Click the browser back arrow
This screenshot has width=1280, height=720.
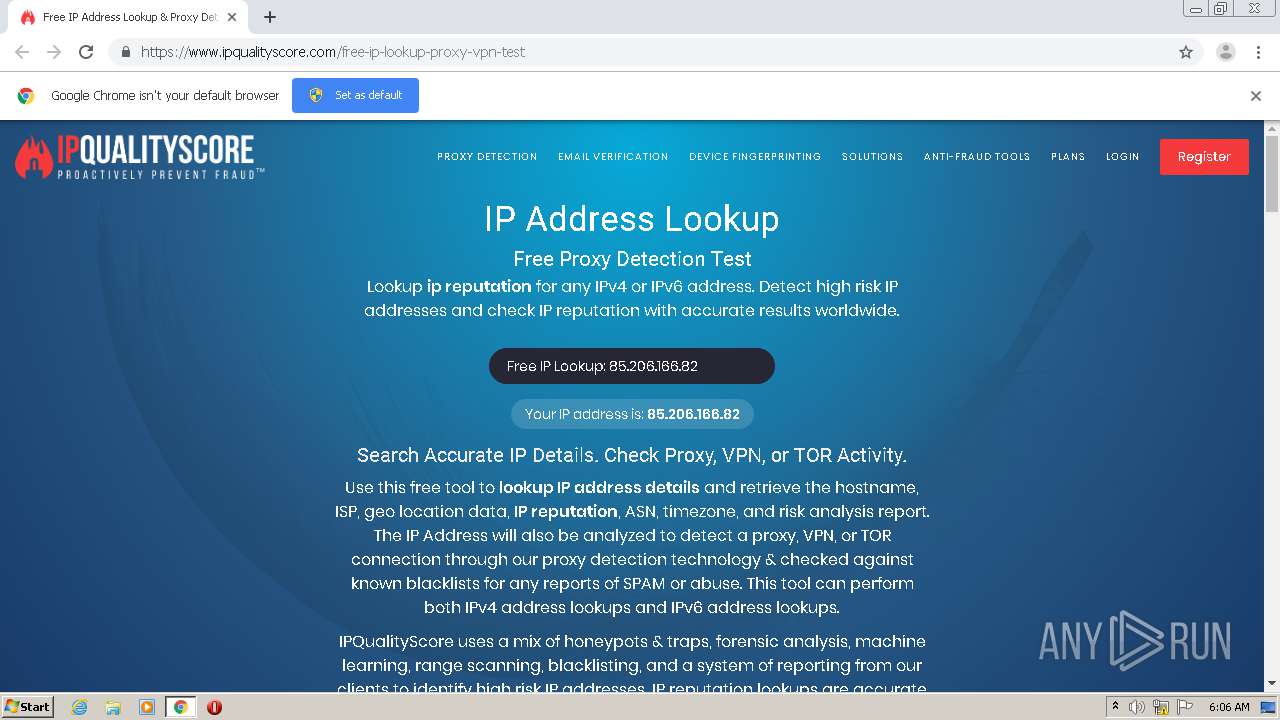[x=22, y=52]
